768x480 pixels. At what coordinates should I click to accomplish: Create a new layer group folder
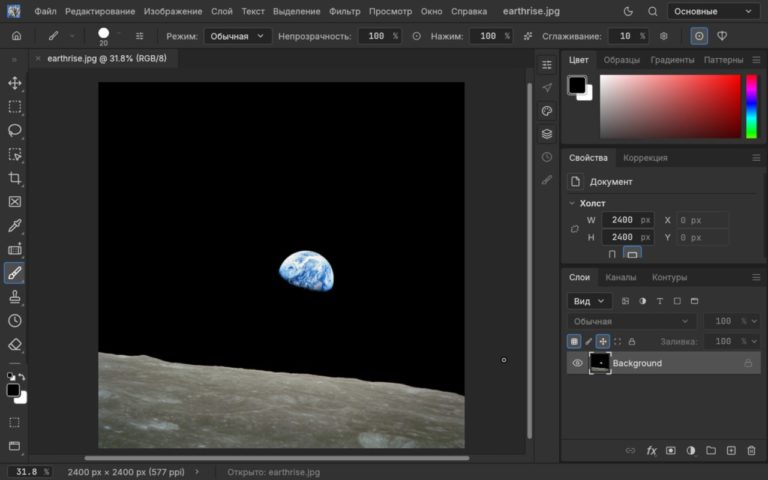tap(711, 451)
